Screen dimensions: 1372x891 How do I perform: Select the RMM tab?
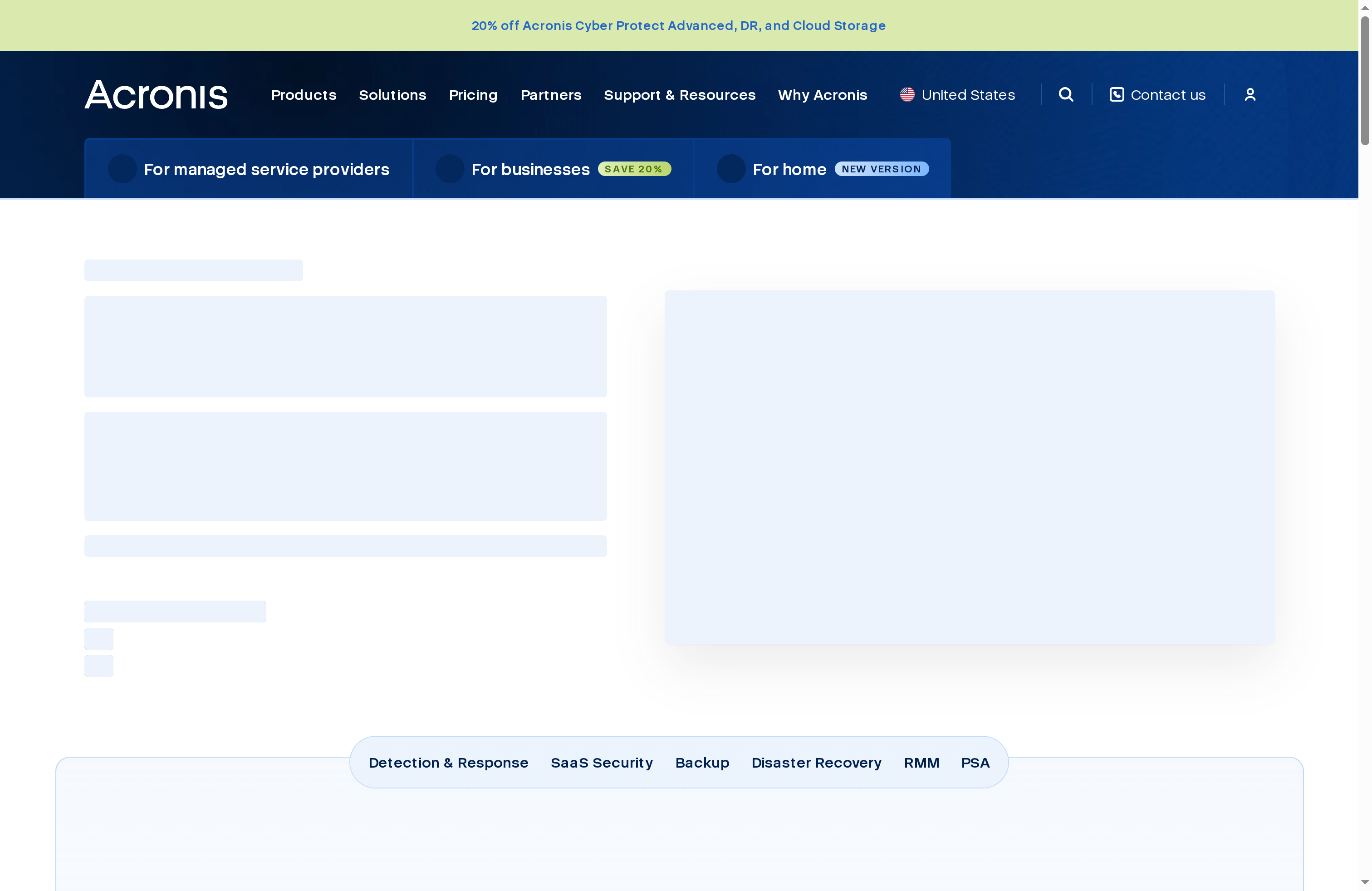[921, 763]
